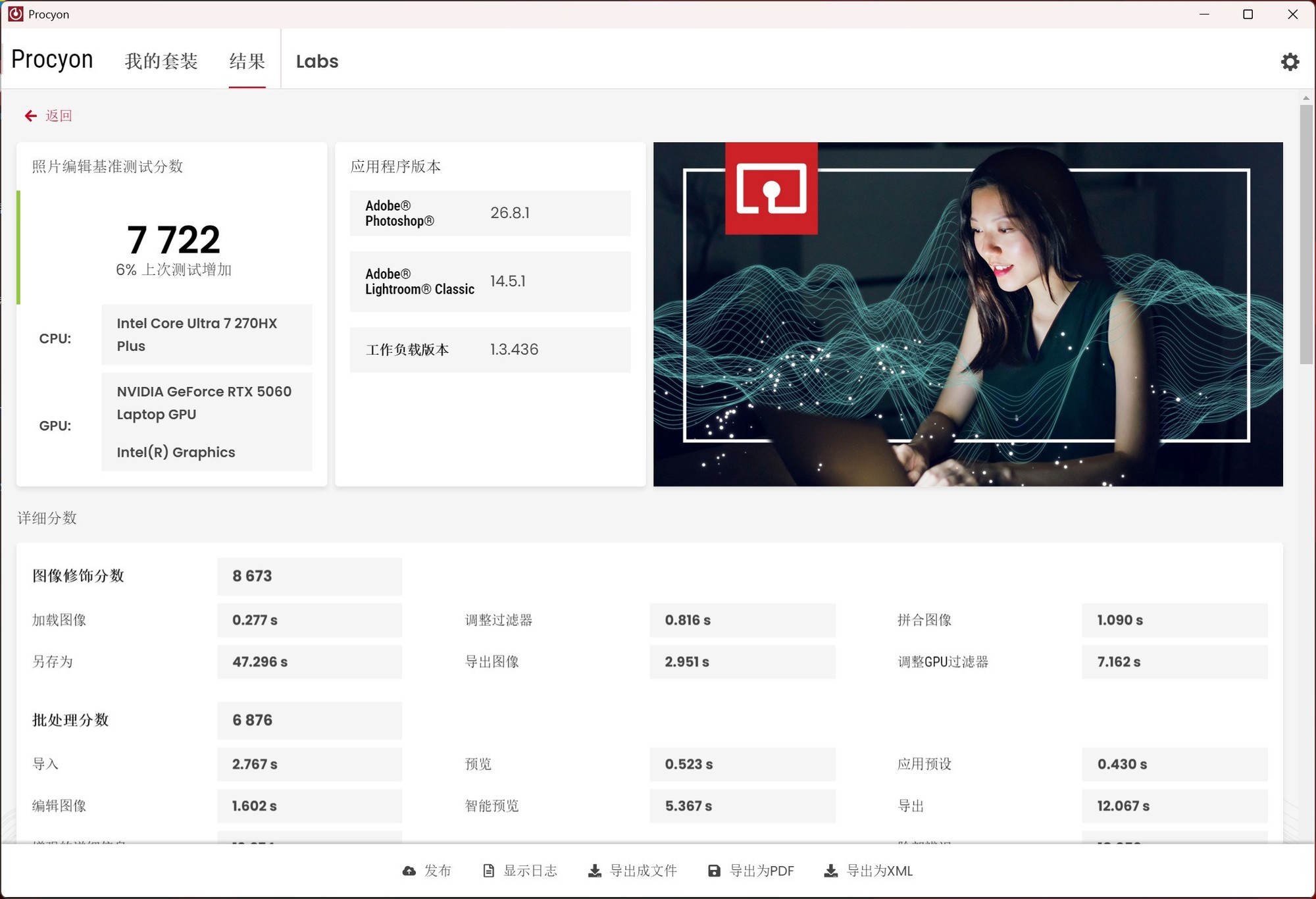Click 编辑图像 value 1.602 s
Screen dimensions: 1316x899
(309, 806)
